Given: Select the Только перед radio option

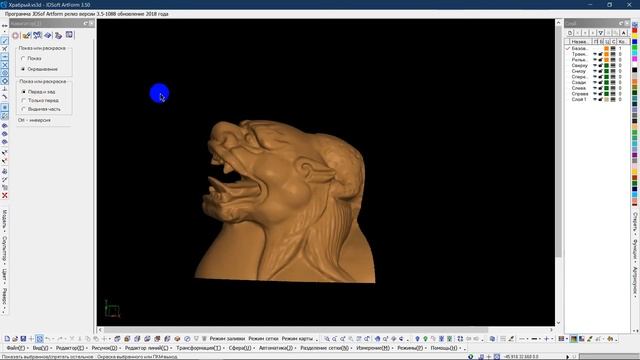Looking at the screenshot, I should [24, 100].
